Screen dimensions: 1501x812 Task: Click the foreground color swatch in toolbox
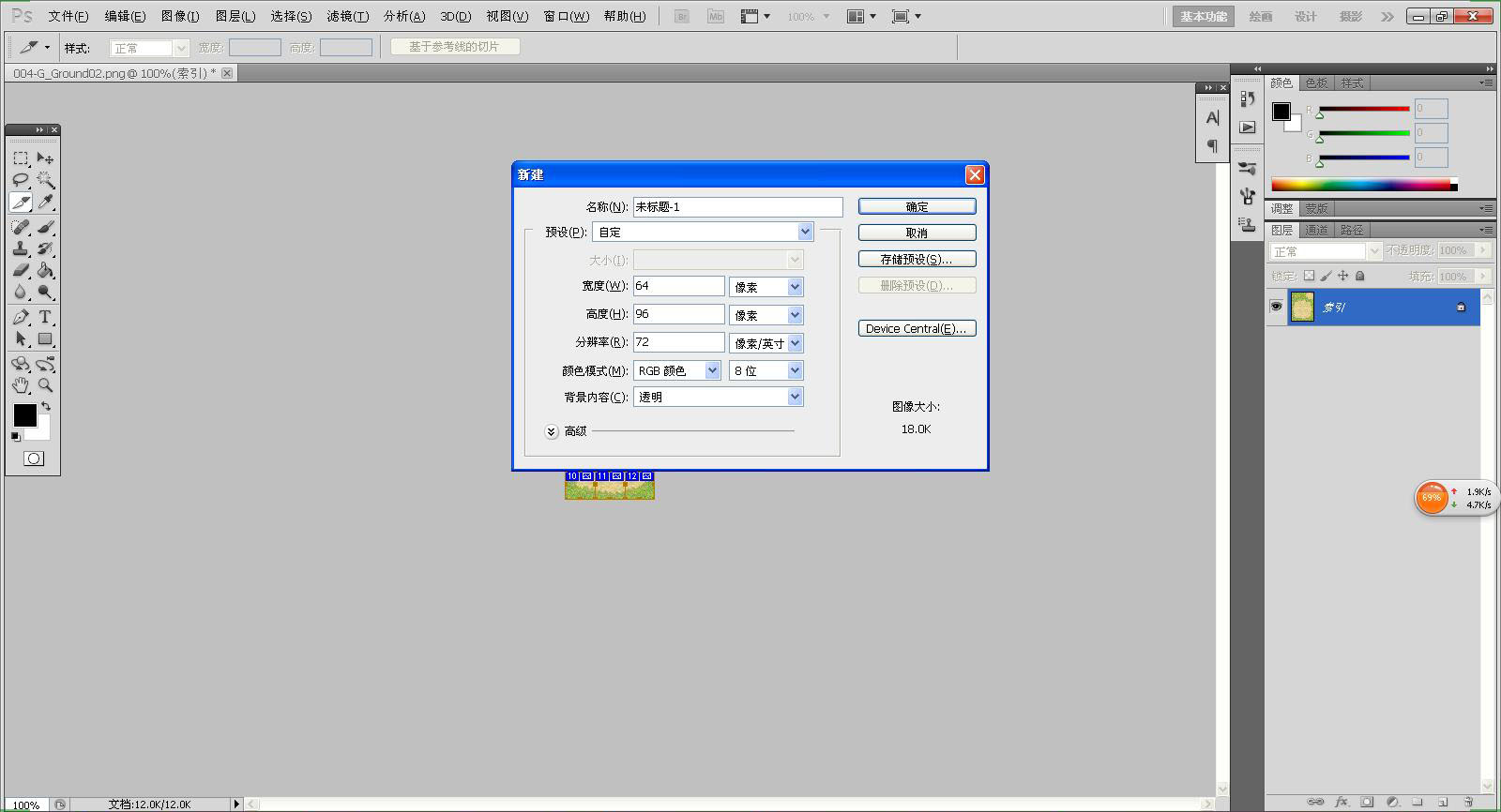pos(25,415)
